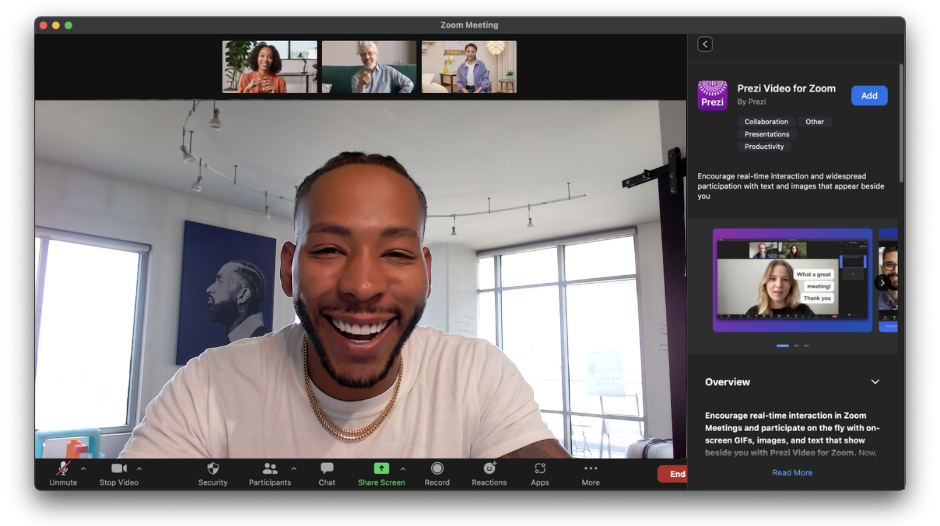The image size is (940, 526).
Task: Go back using the sidebar back arrow
Action: pyautogui.click(x=705, y=44)
